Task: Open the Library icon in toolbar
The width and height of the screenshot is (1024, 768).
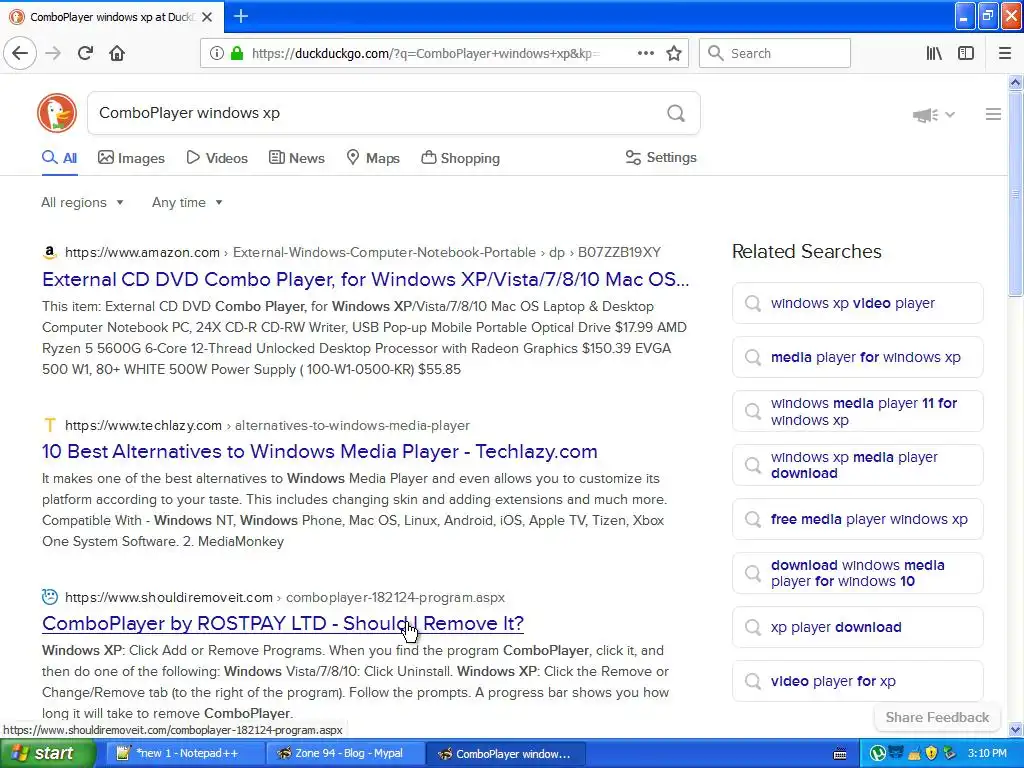Action: tap(934, 53)
